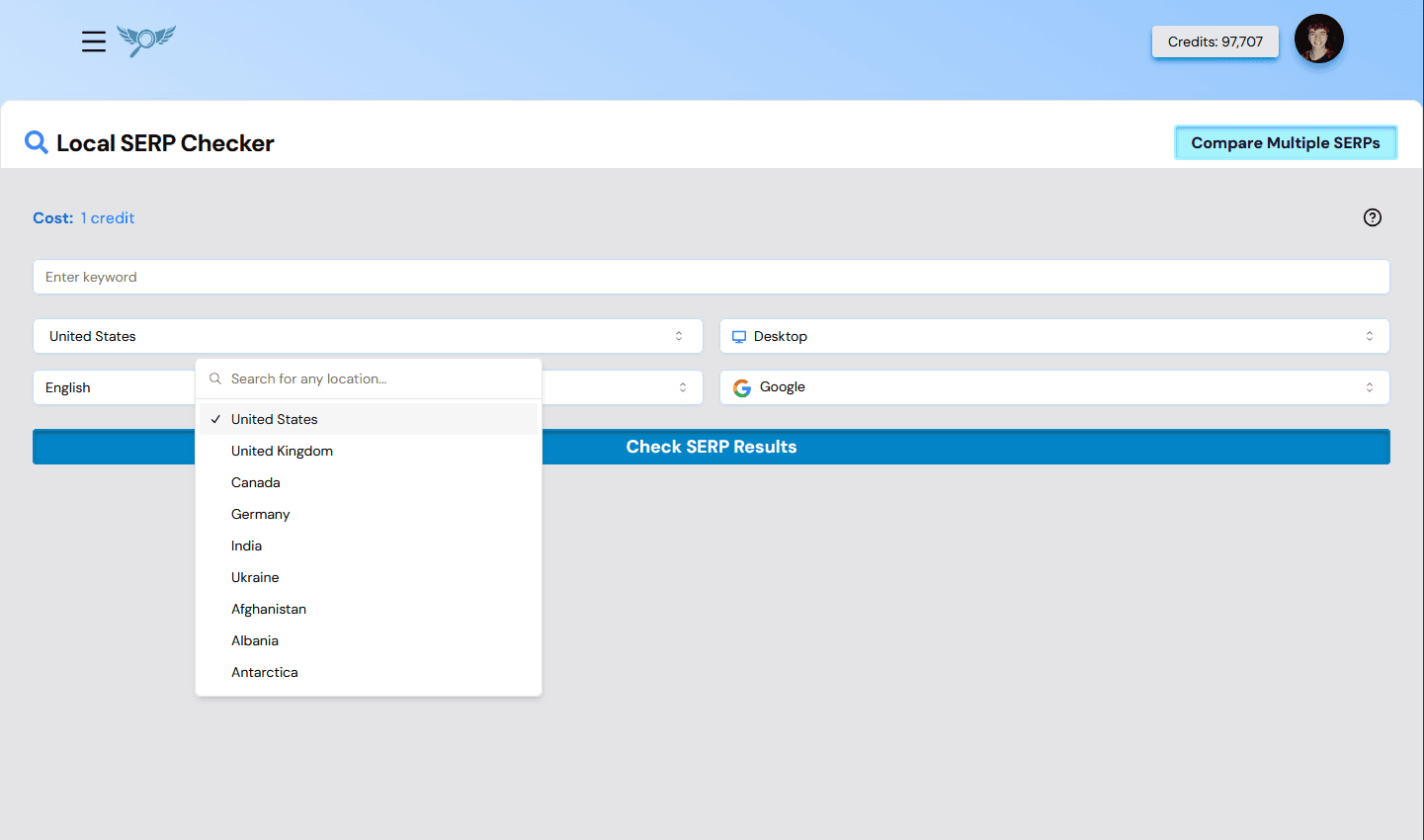
Task: Open the help question mark tooltip
Action: (x=1372, y=217)
